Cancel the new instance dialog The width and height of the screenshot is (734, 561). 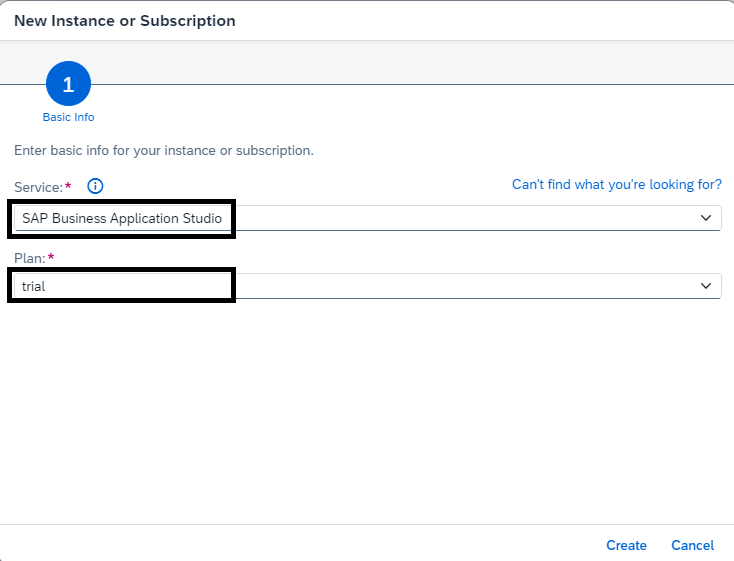tap(692, 545)
